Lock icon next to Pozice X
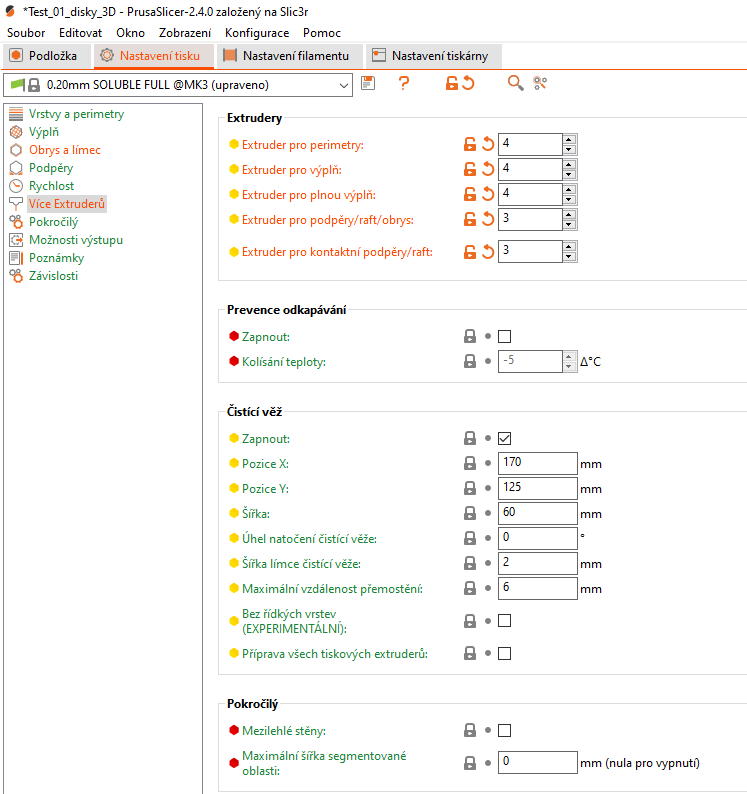747x794 pixels. pos(470,463)
